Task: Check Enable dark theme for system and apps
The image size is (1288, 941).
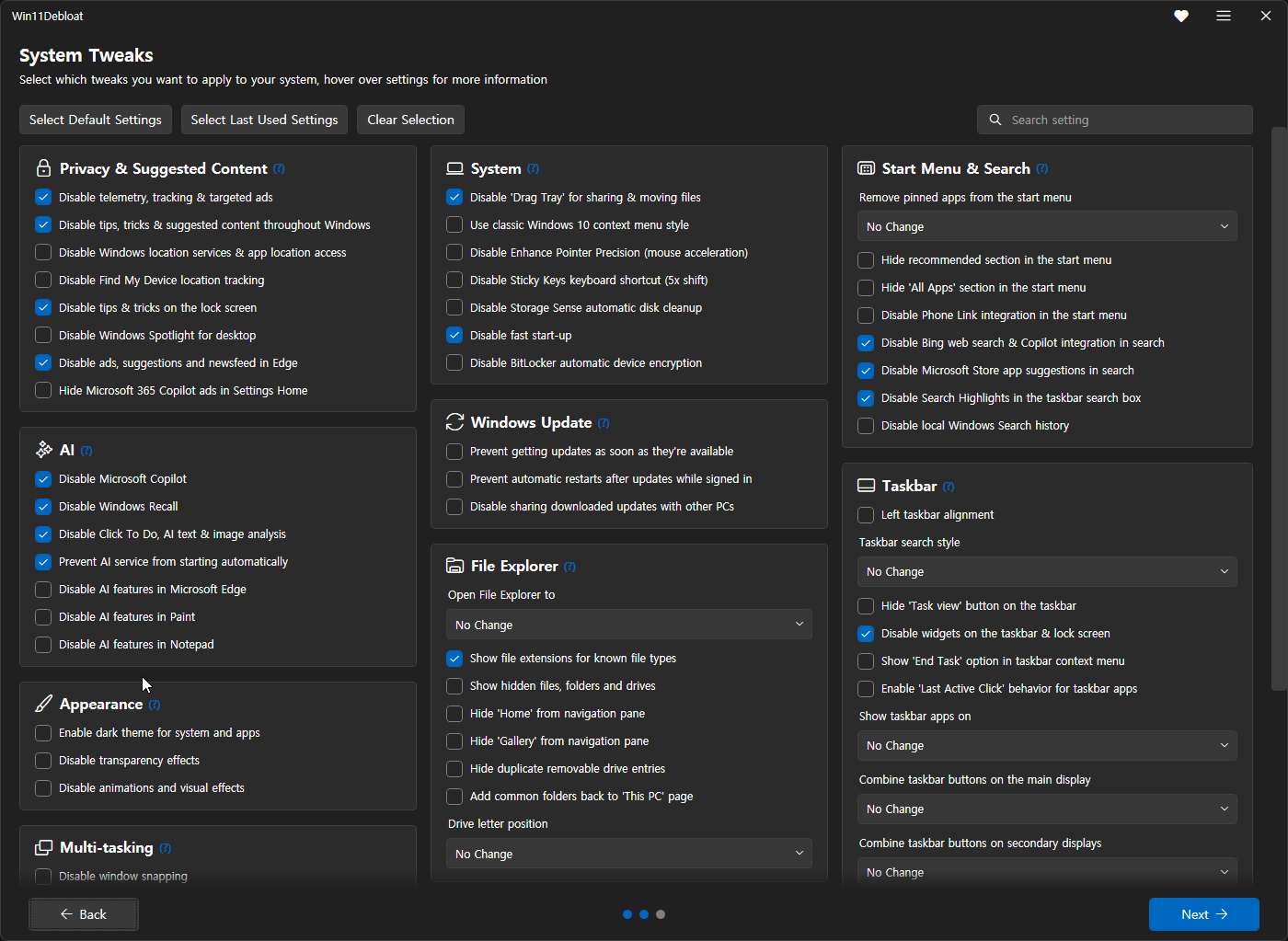Action: click(x=43, y=732)
